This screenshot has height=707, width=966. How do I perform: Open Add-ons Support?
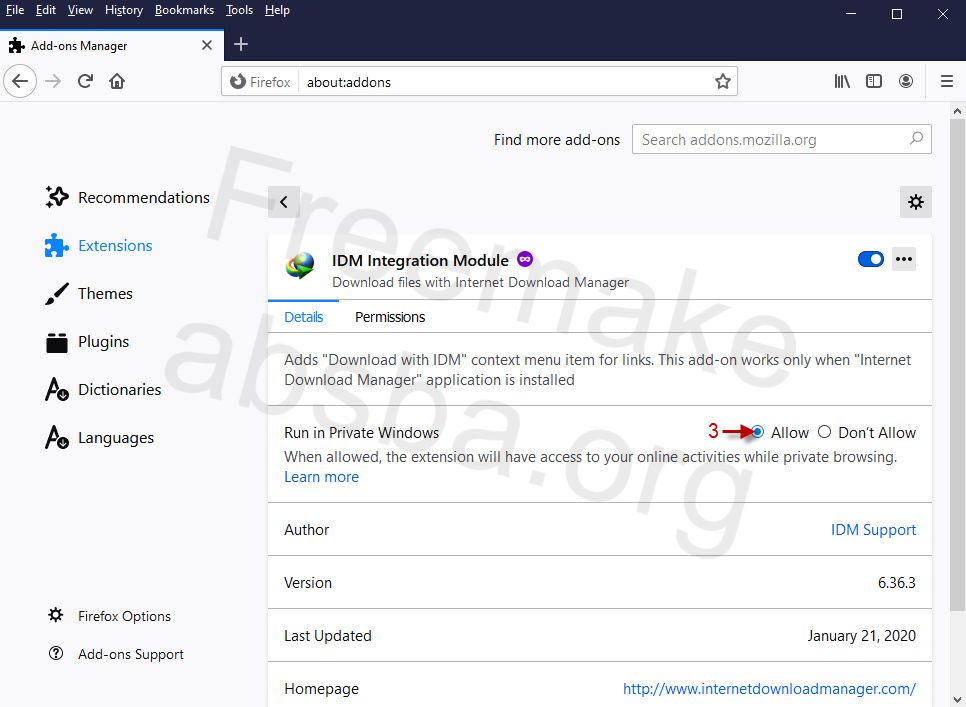pos(116,654)
